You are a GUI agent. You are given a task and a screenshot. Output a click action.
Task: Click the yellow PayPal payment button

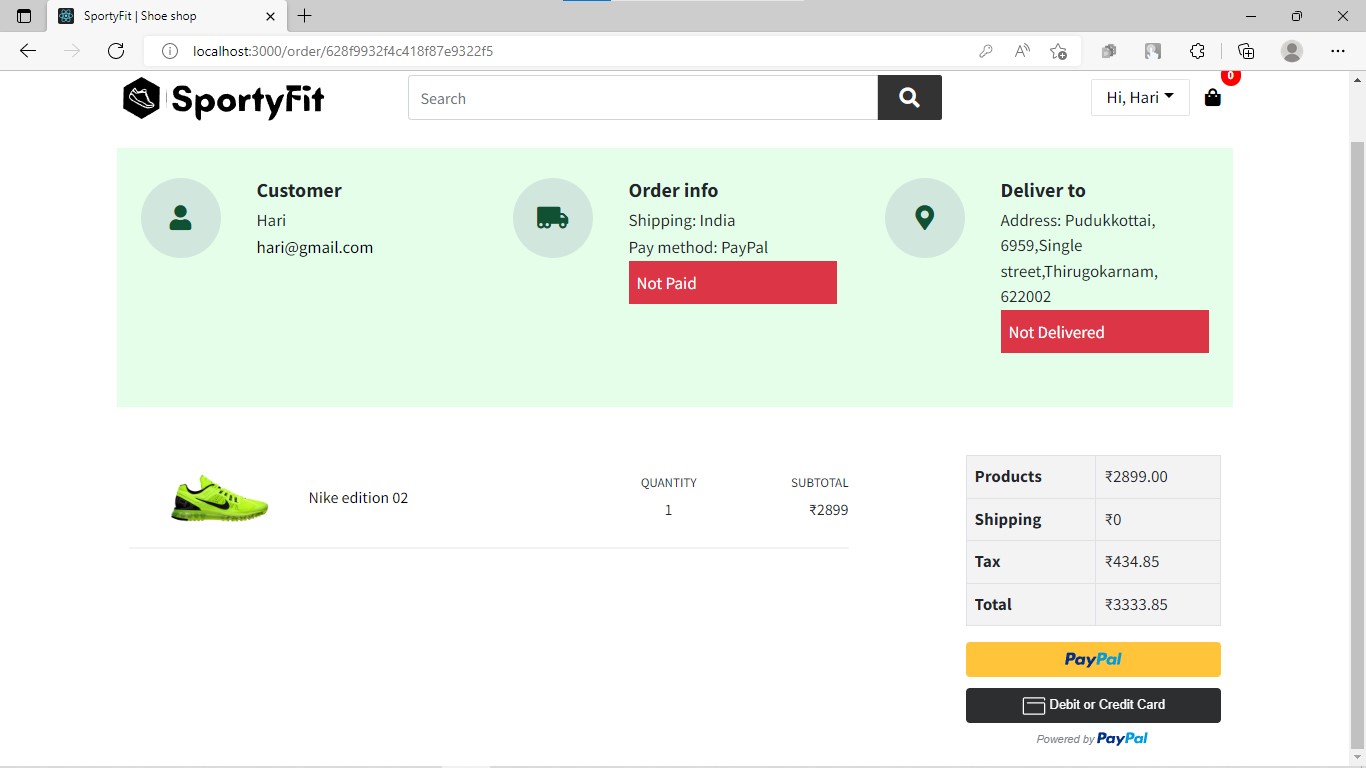pyautogui.click(x=1092, y=659)
